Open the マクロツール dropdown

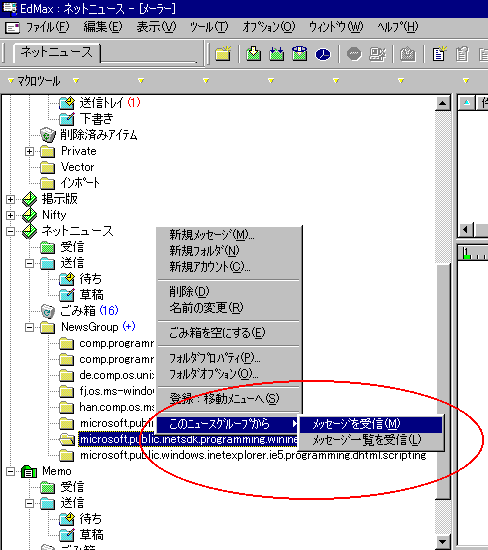pyautogui.click(x=34, y=81)
